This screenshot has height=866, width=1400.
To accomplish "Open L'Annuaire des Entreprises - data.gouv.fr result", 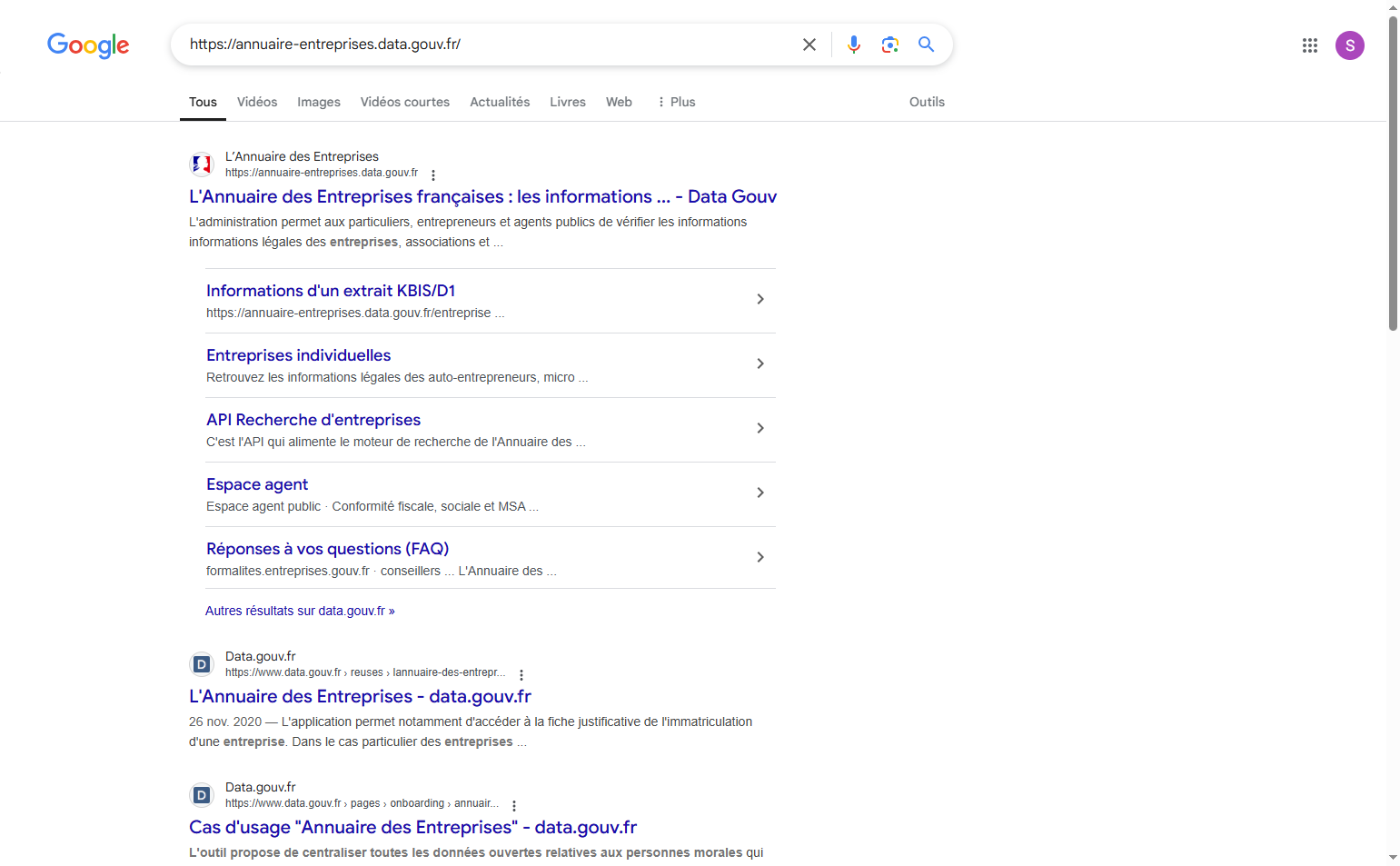I will tap(360, 696).
